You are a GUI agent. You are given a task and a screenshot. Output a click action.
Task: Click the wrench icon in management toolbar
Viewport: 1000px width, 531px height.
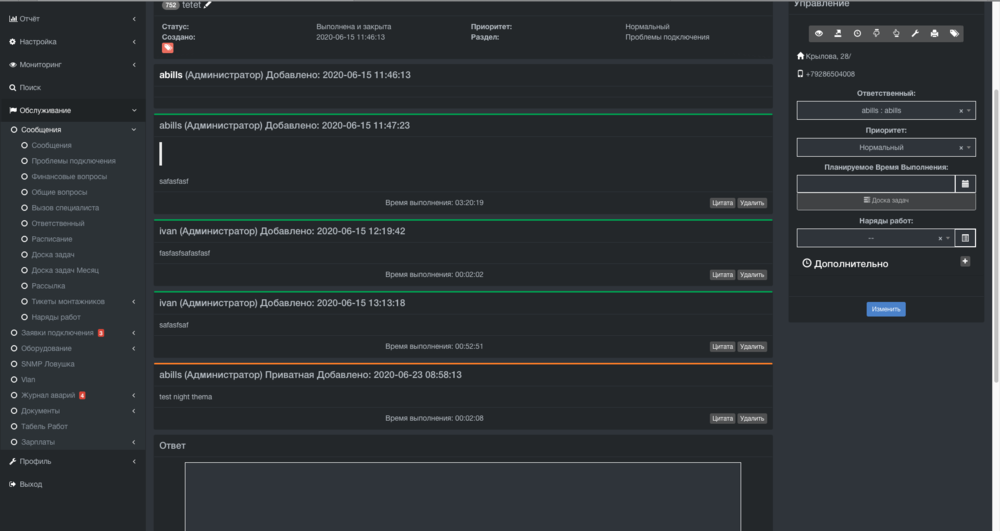915,33
